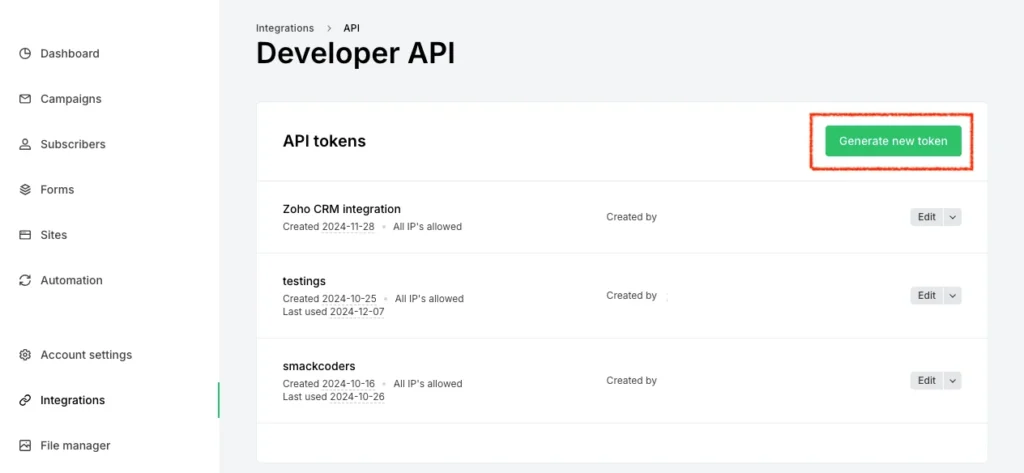The image size is (1024, 473).
Task: Click the Sites browser window icon
Action: [x=25, y=235]
